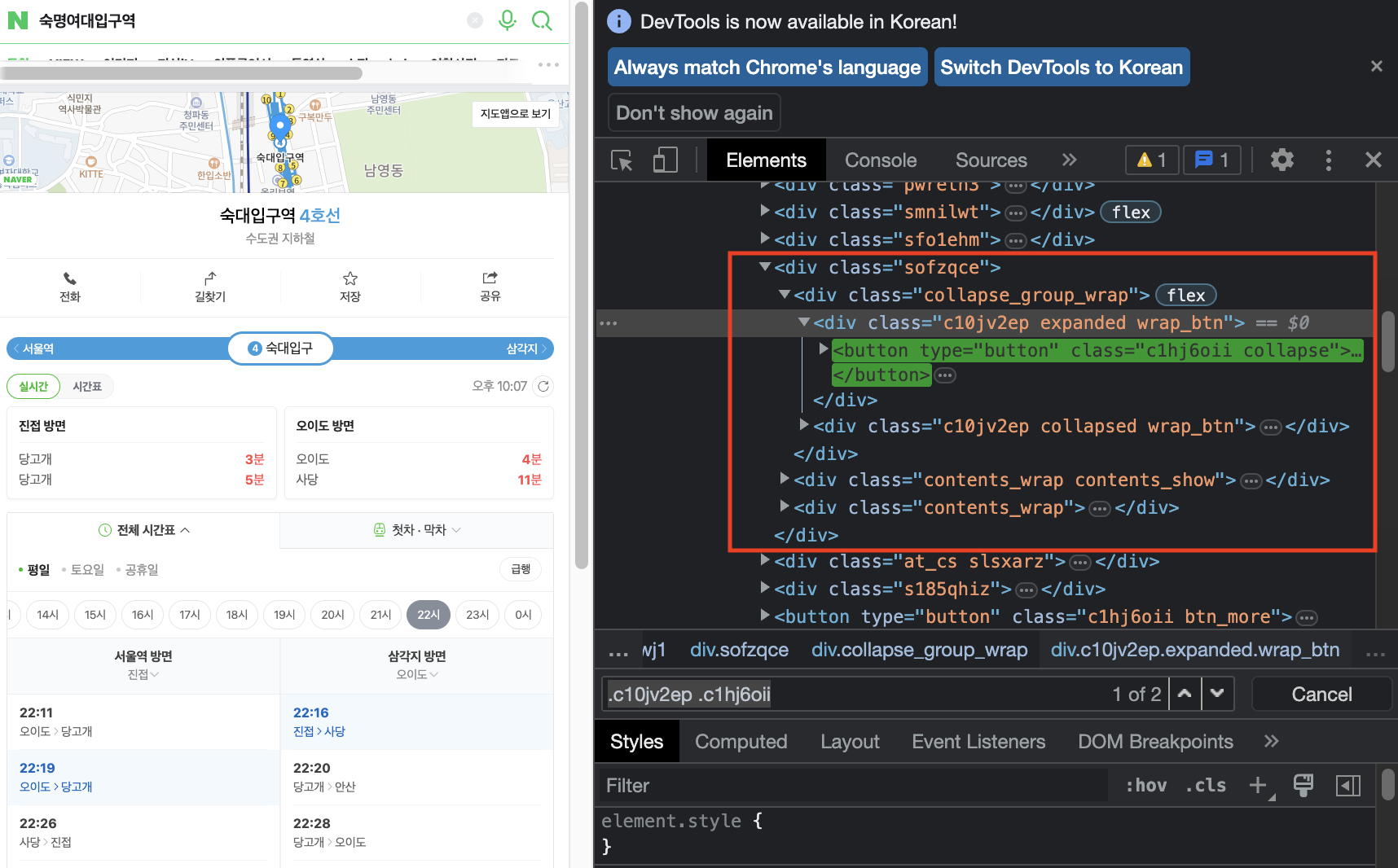1398x868 pixels.
Task: Click the DevTools Elements vertical scrollbar
Action: [x=1390, y=342]
